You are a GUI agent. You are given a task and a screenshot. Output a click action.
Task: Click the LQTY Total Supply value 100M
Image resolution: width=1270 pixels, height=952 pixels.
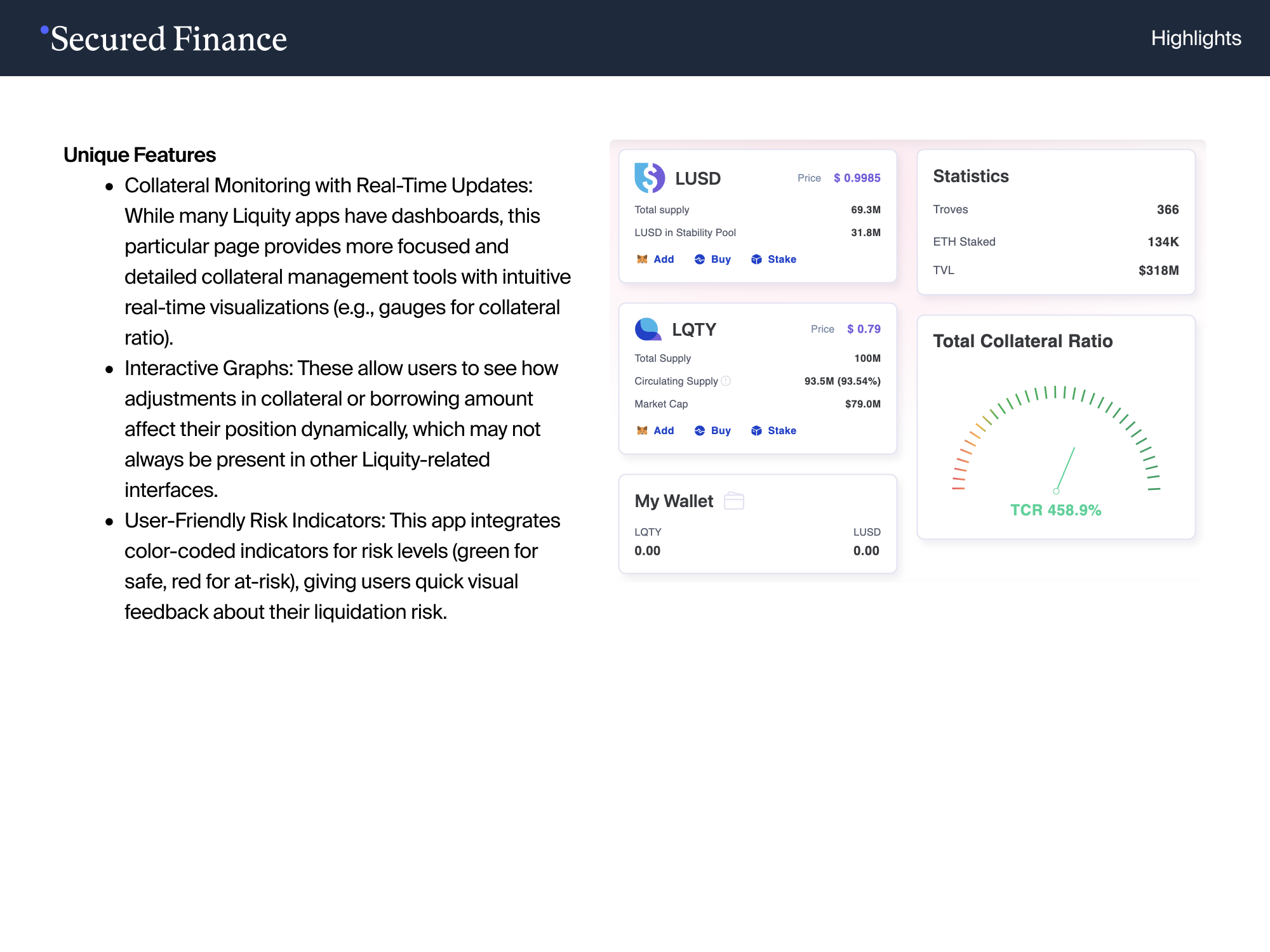click(x=867, y=358)
